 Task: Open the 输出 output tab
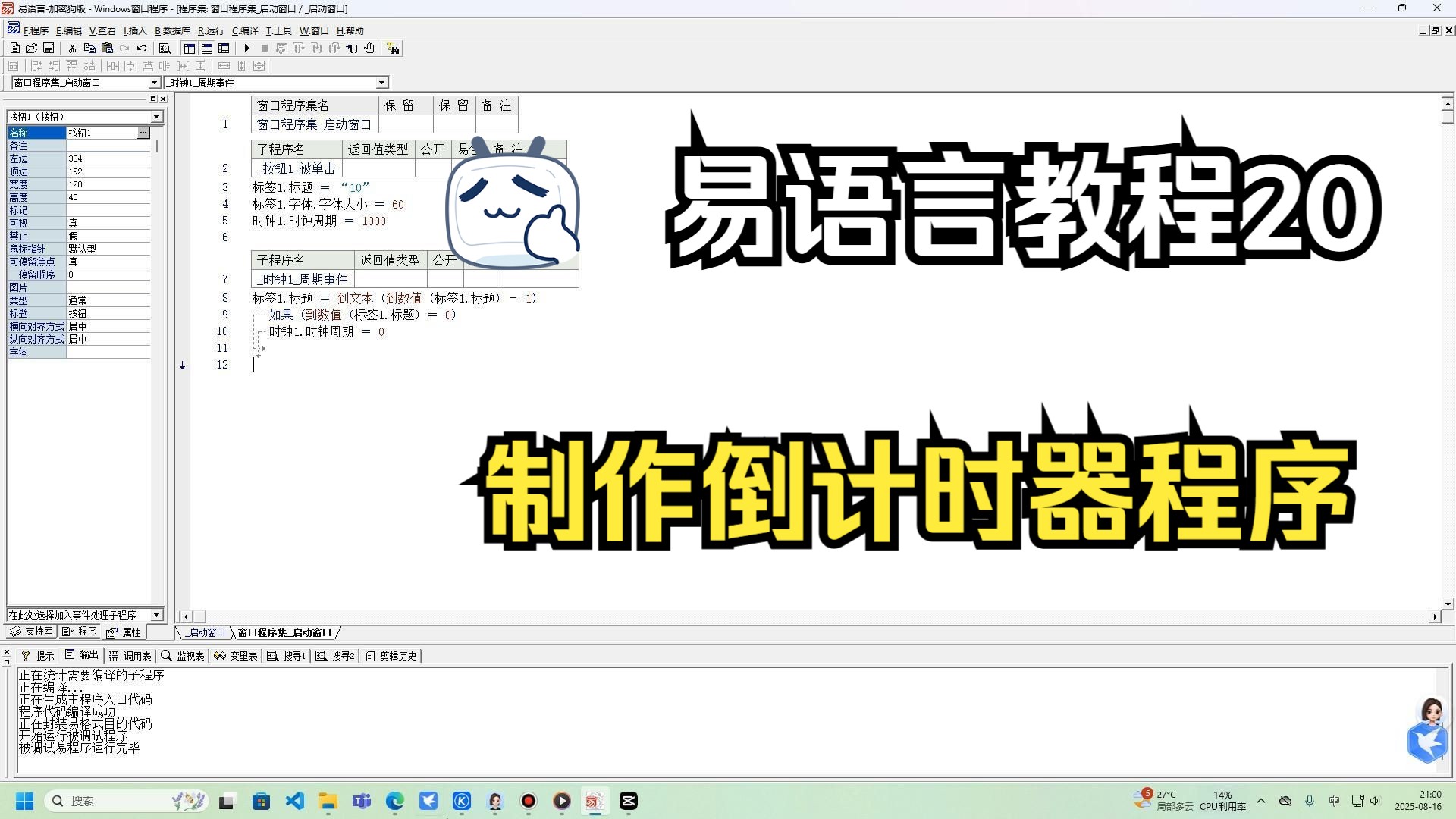pos(81,655)
